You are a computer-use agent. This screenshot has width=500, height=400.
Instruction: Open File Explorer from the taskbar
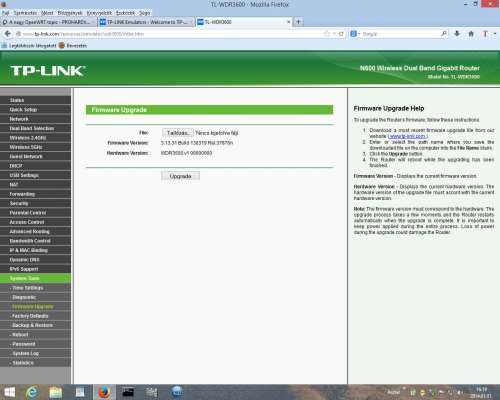[x=56, y=392]
